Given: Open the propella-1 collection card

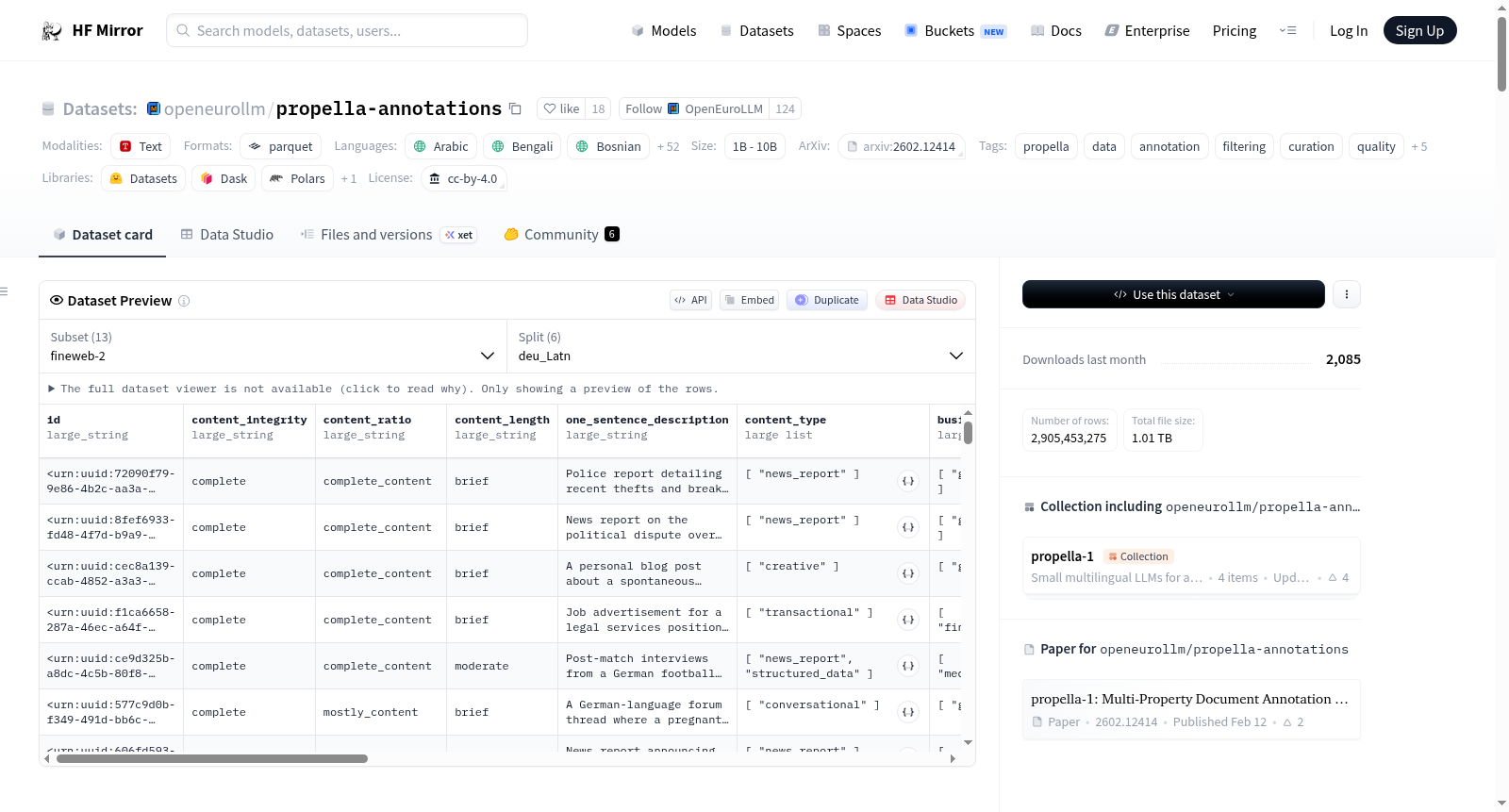Looking at the screenshot, I should 1191,566.
